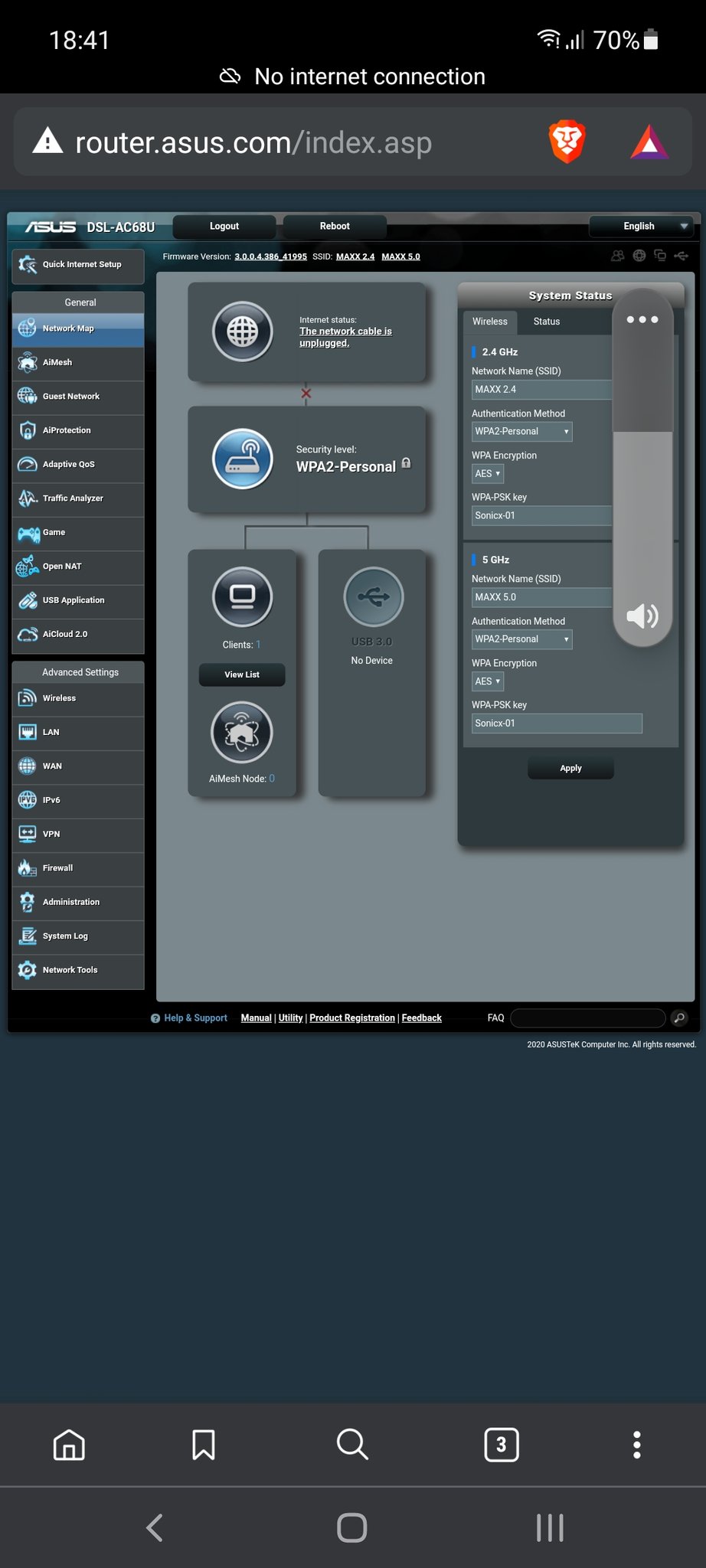706x1568 pixels.
Task: Tap the browser bookmark icon
Action: pos(203,1445)
